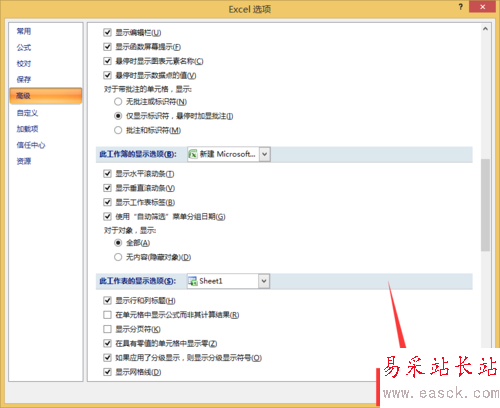Select the highlighted 高级 category

tap(46, 96)
